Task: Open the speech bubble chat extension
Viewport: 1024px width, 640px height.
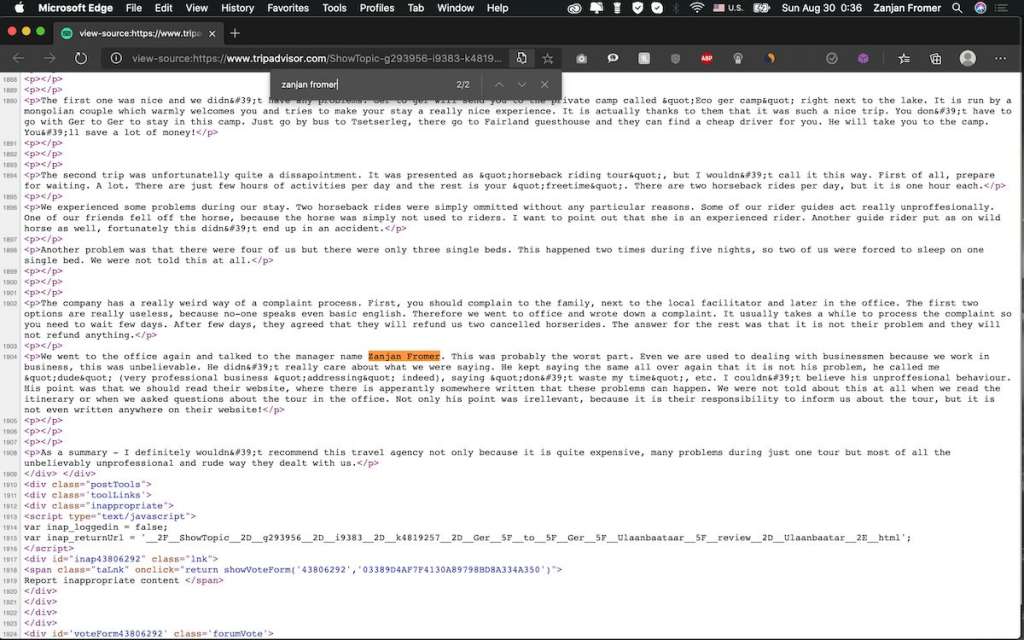Action: [613, 58]
